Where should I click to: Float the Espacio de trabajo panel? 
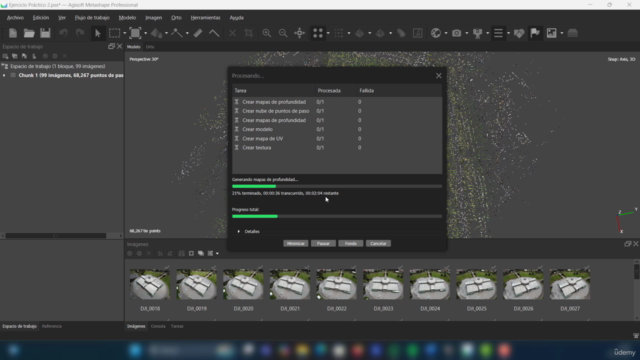[x=111, y=47]
